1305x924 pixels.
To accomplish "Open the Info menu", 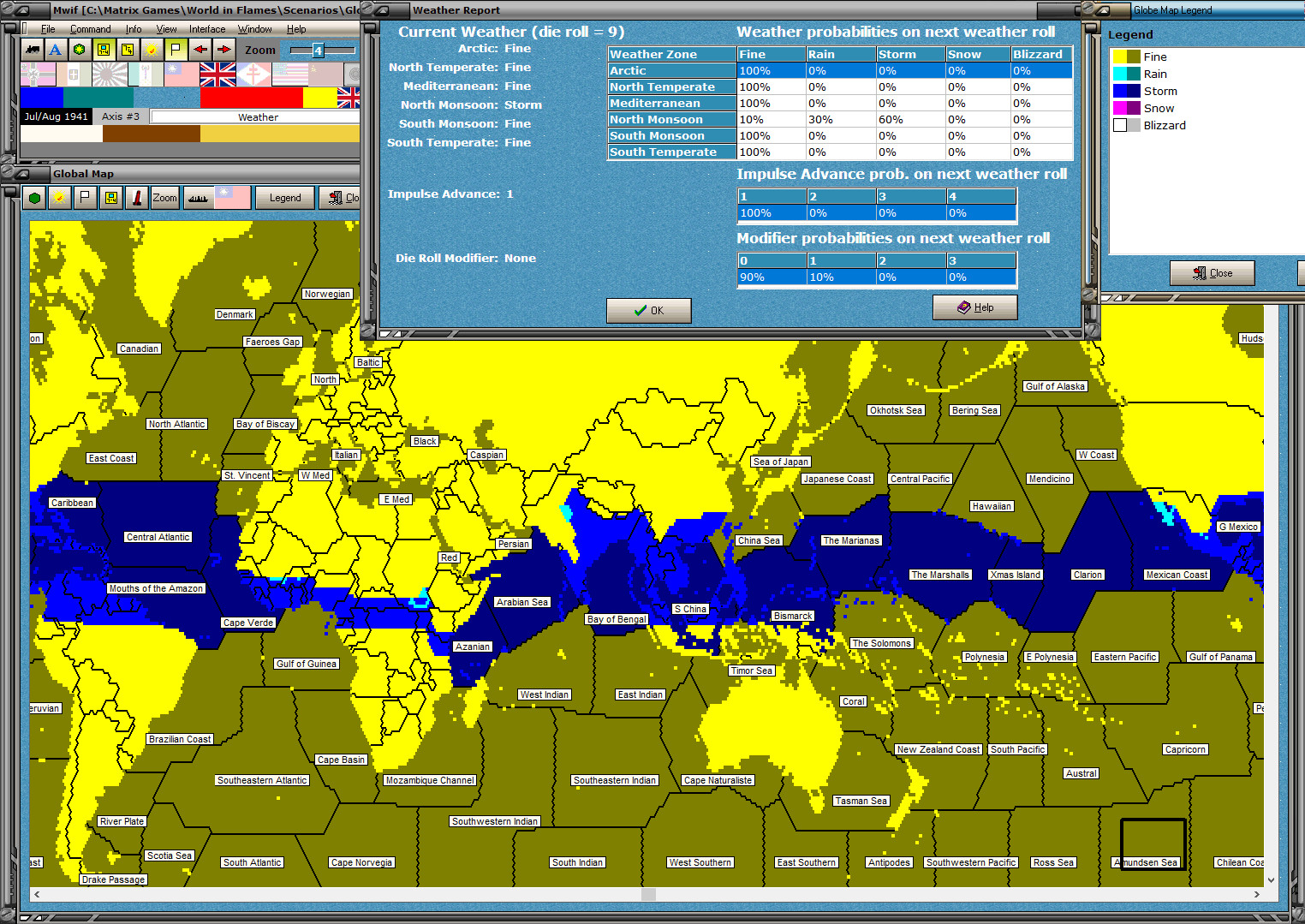I will [x=134, y=29].
